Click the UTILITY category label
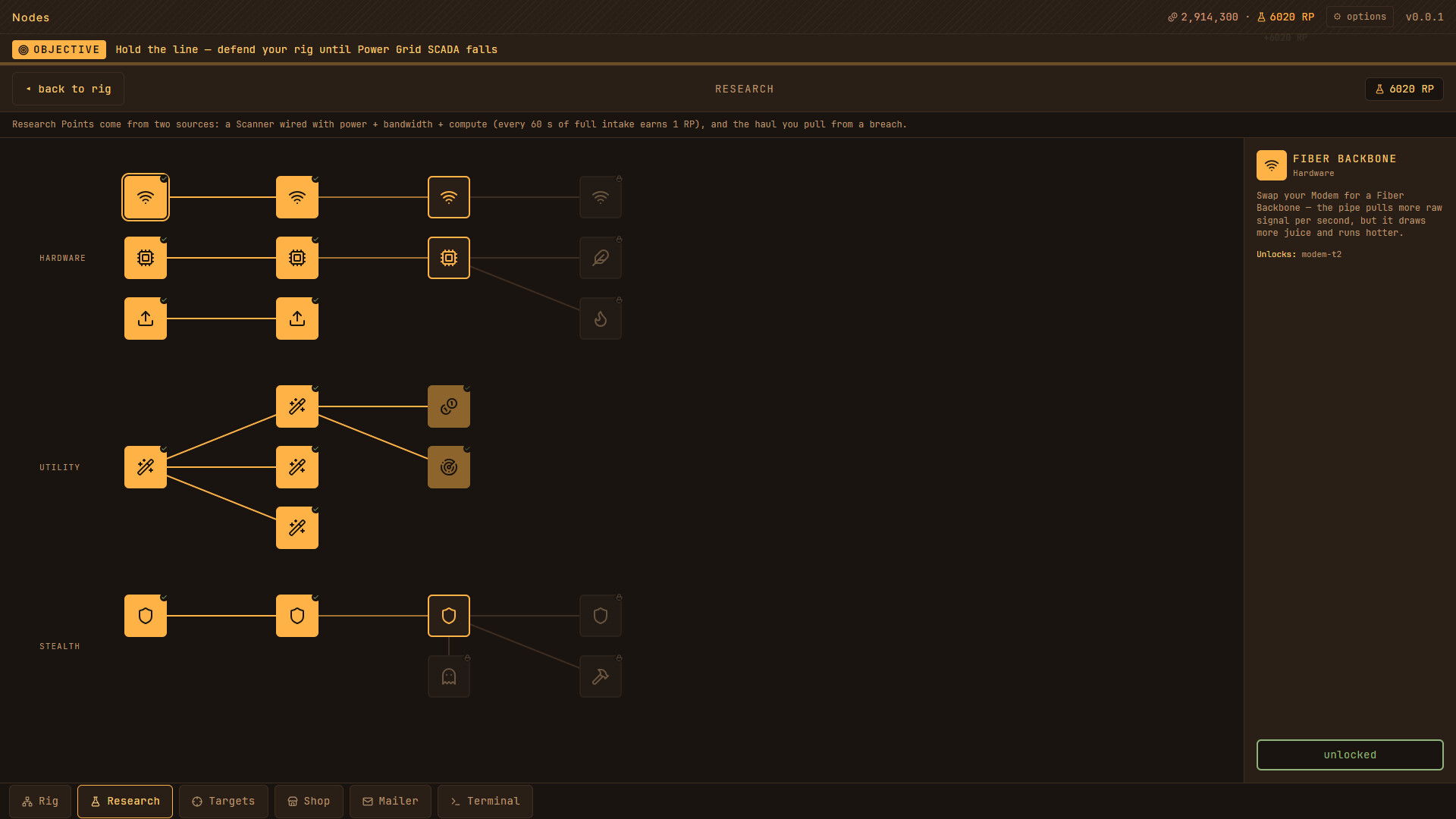 point(60,468)
